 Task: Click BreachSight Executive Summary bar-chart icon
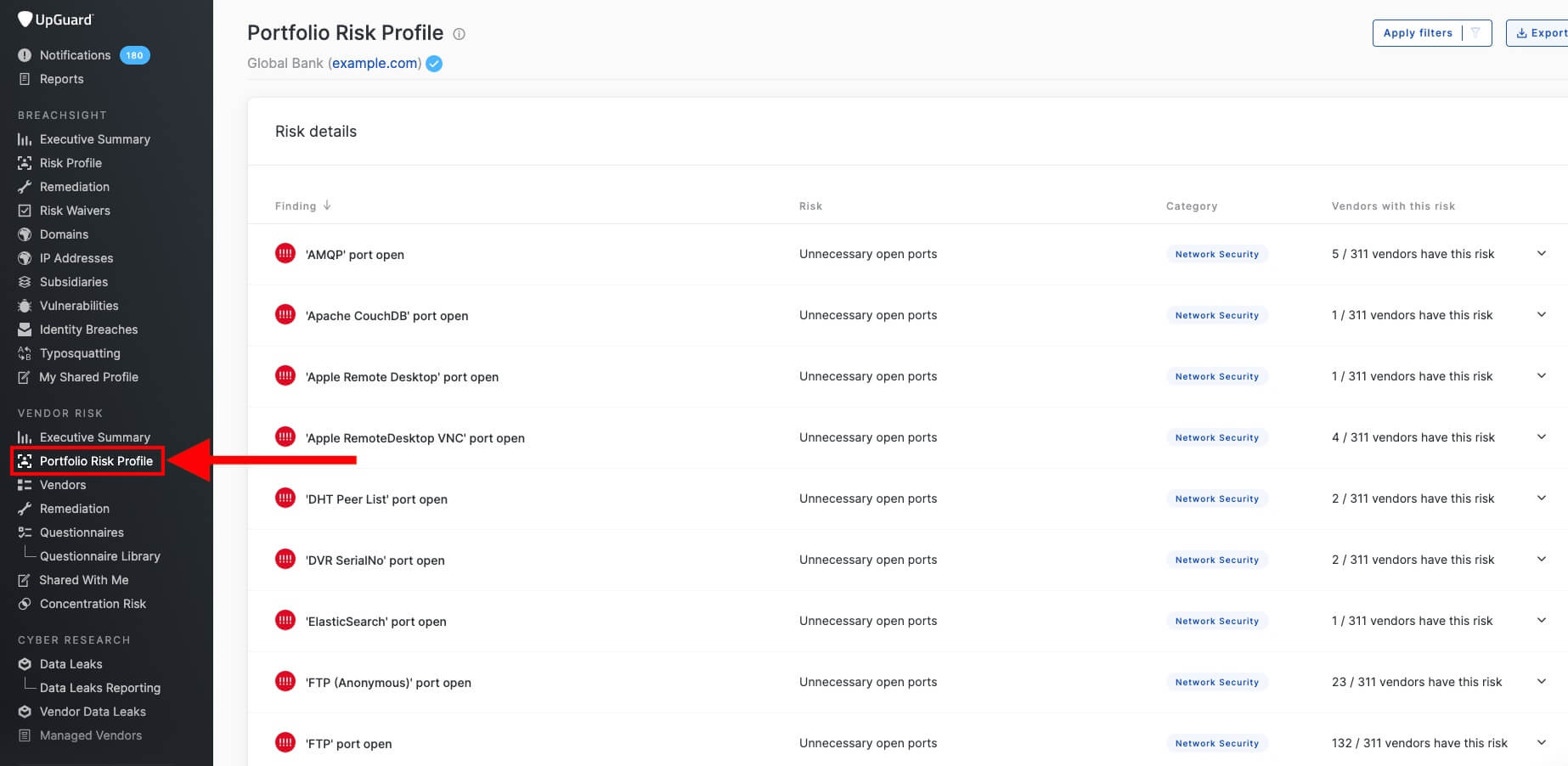(25, 139)
